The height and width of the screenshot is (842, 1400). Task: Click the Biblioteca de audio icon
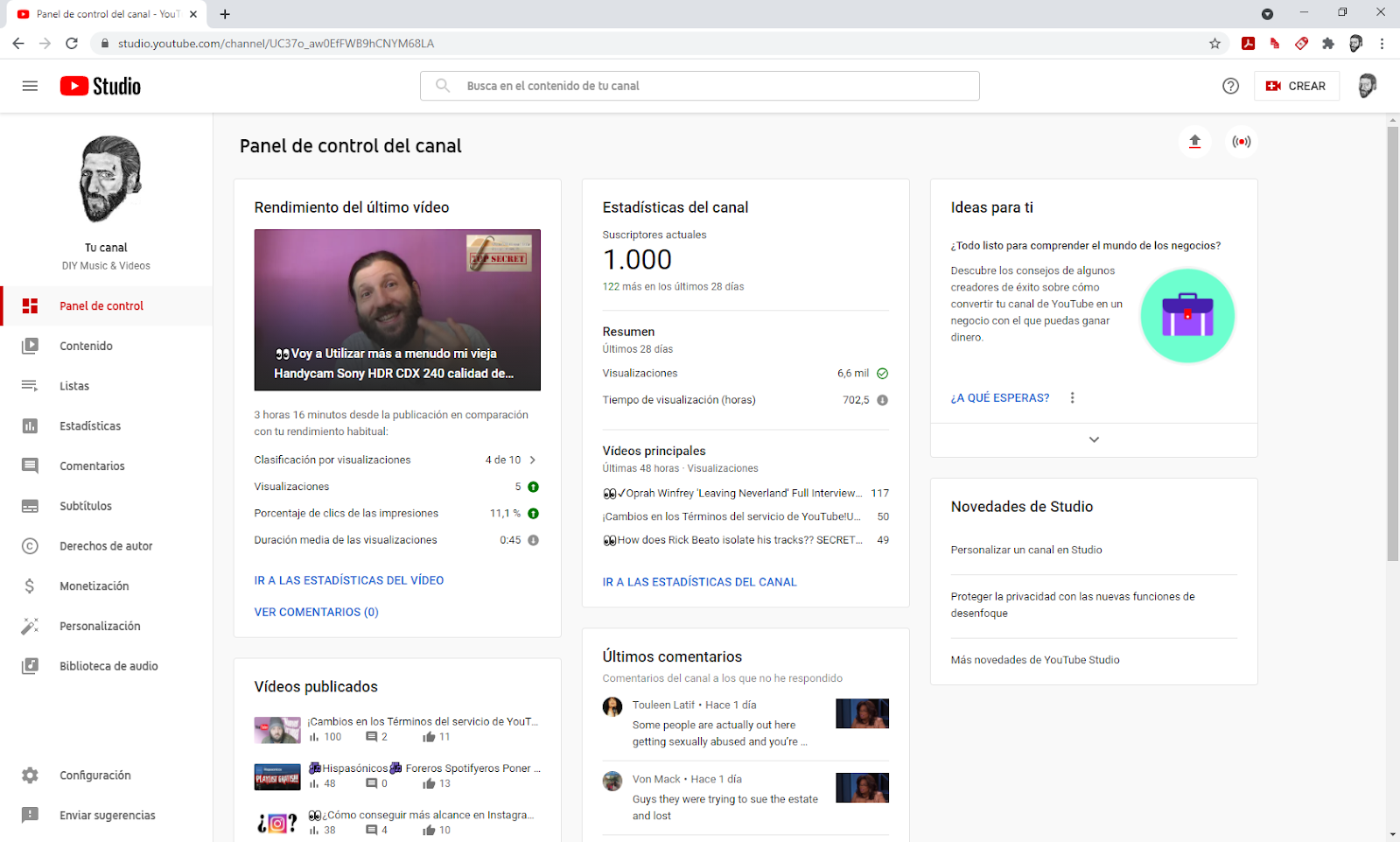(30, 666)
